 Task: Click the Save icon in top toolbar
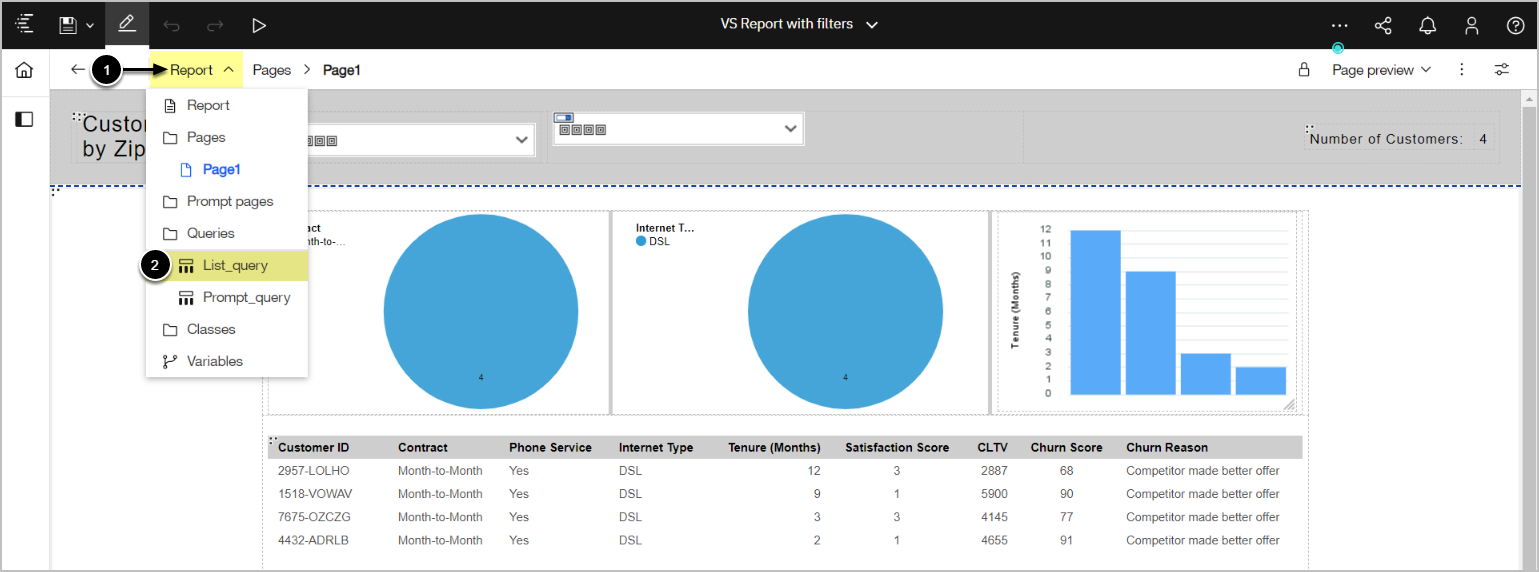coord(68,25)
